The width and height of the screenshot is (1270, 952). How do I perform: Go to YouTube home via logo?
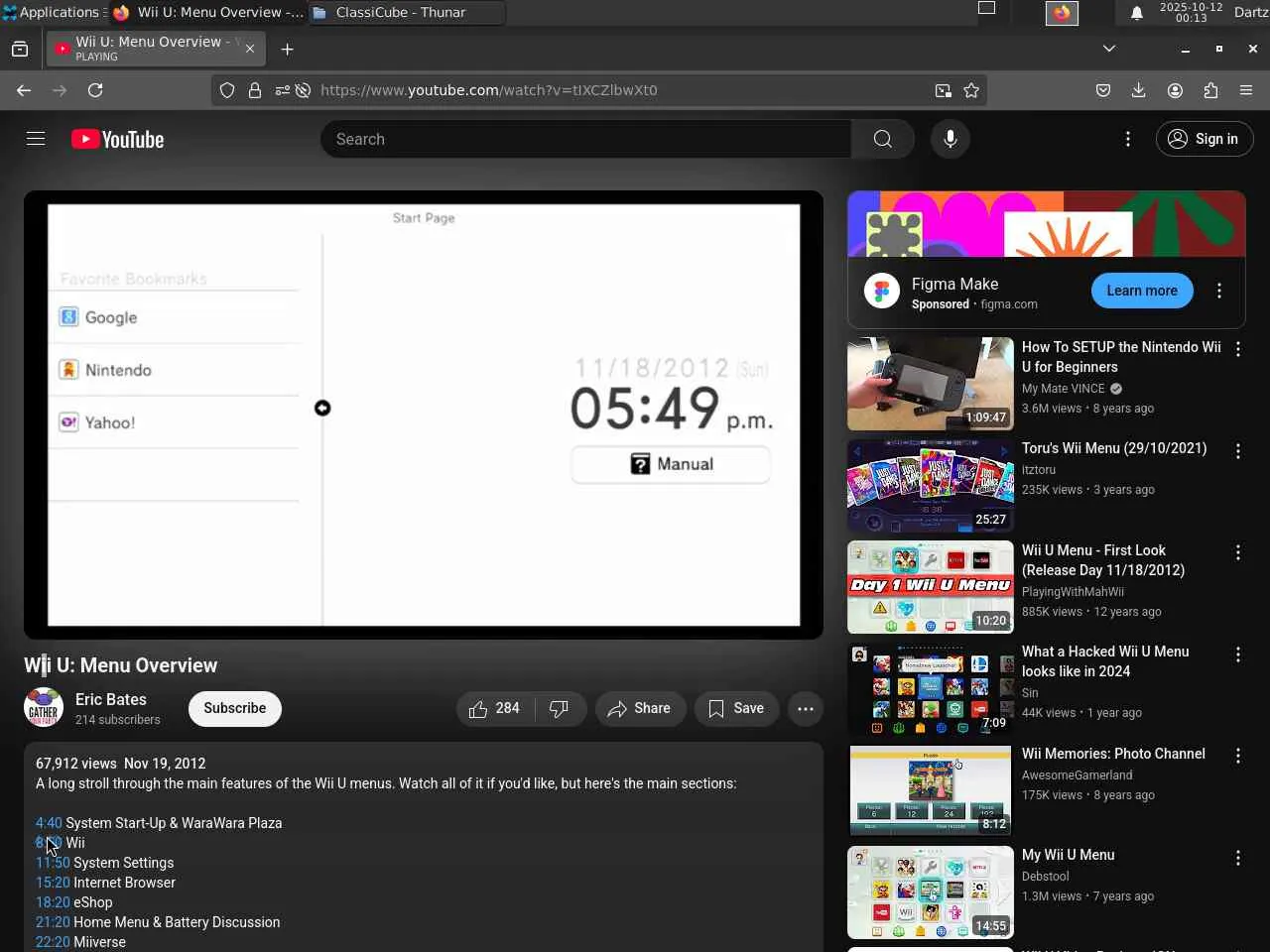point(117,140)
